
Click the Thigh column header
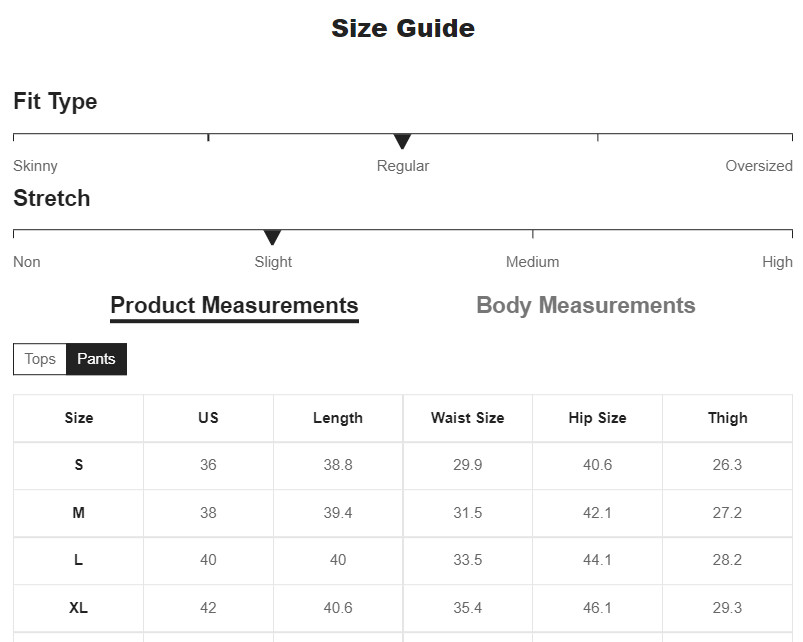pos(727,418)
